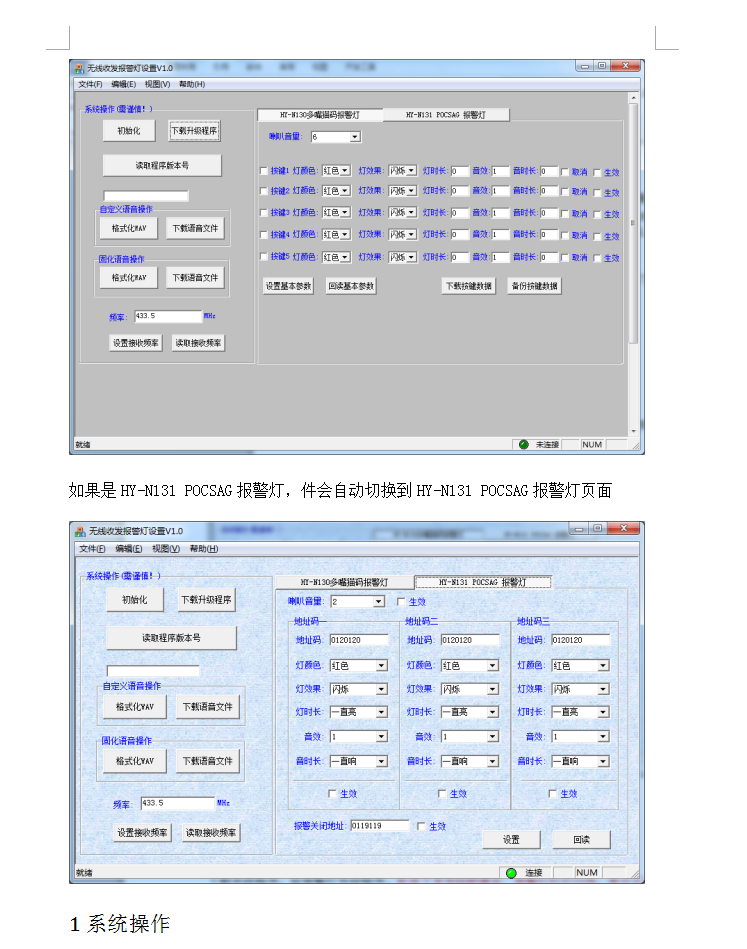This screenshot has width=747, height=949.
Task: Click the upper window's vertical scrollbar down arrow
Action: pos(633,432)
